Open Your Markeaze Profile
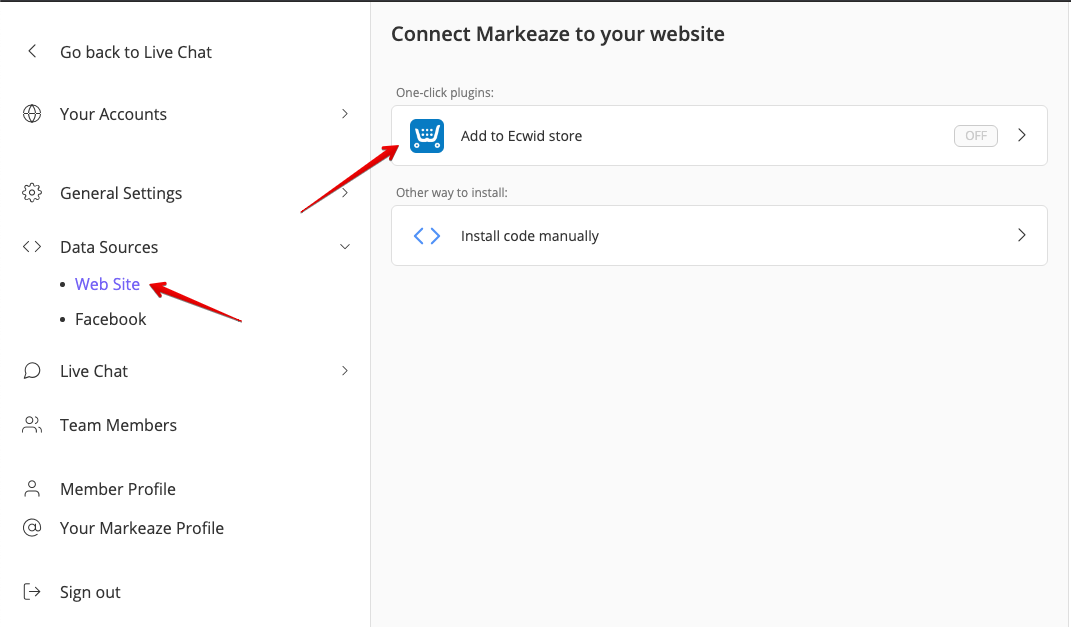Image resolution: width=1071 pixels, height=627 pixels. [x=142, y=528]
